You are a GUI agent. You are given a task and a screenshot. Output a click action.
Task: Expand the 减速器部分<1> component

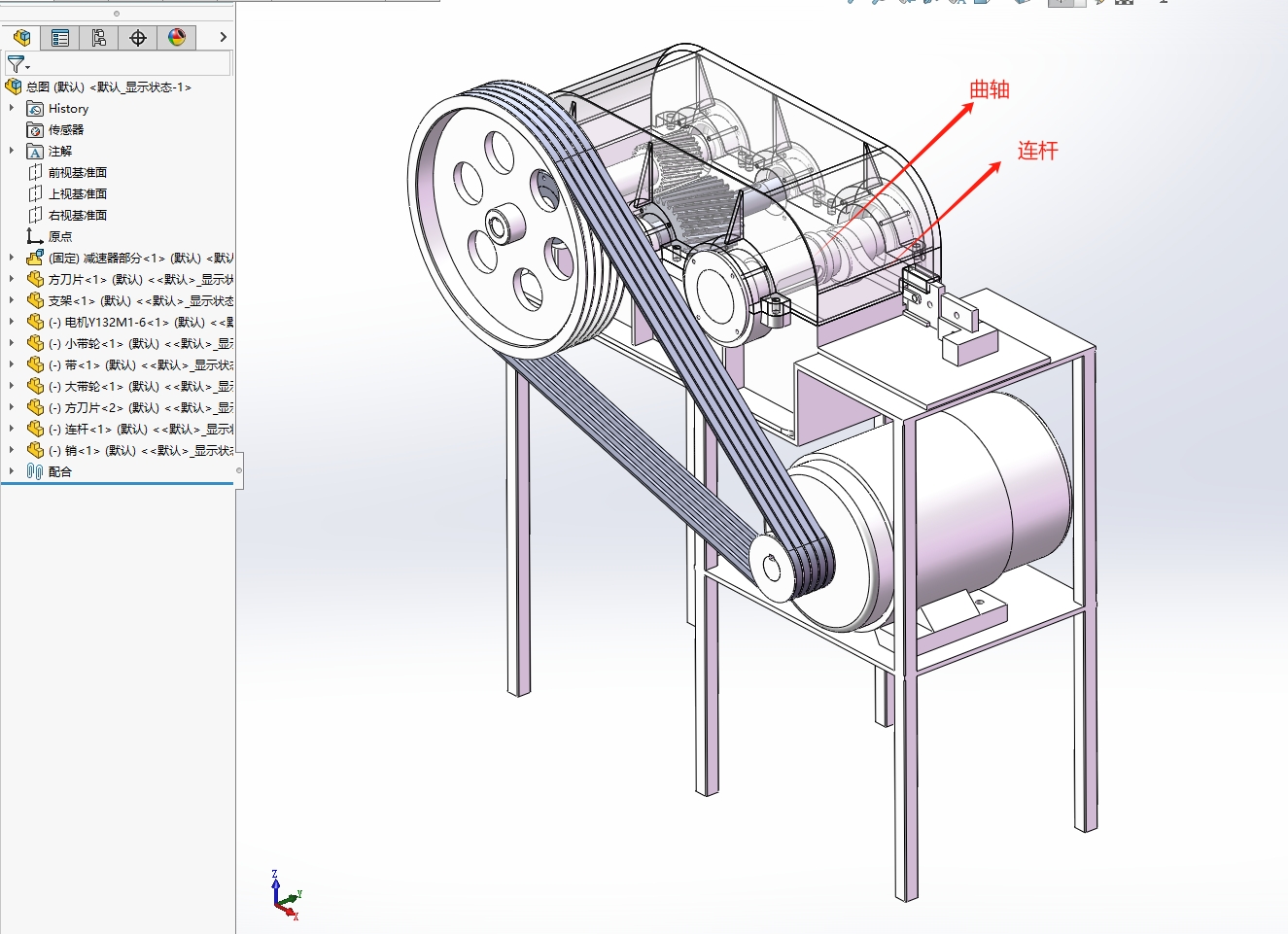point(12,258)
